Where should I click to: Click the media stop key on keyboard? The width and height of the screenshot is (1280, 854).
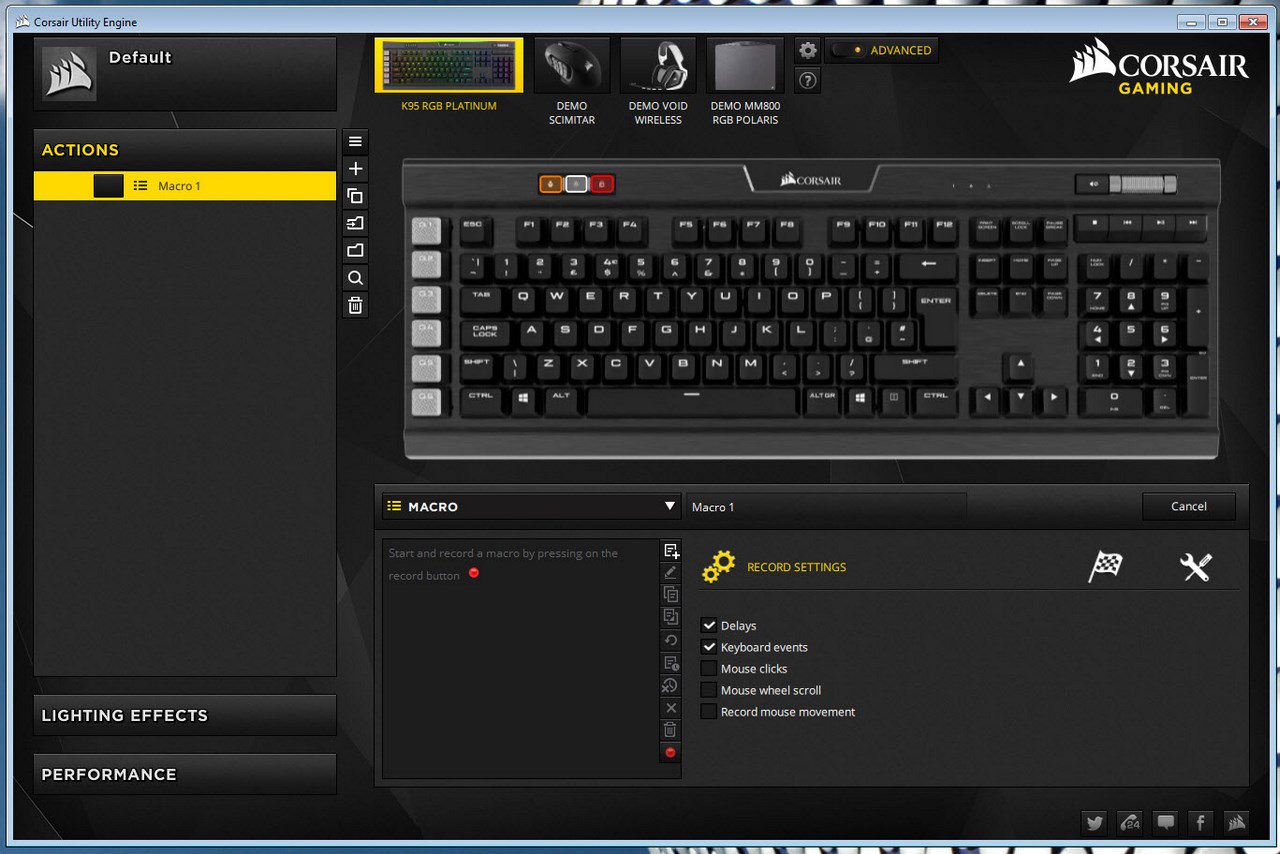click(1093, 227)
